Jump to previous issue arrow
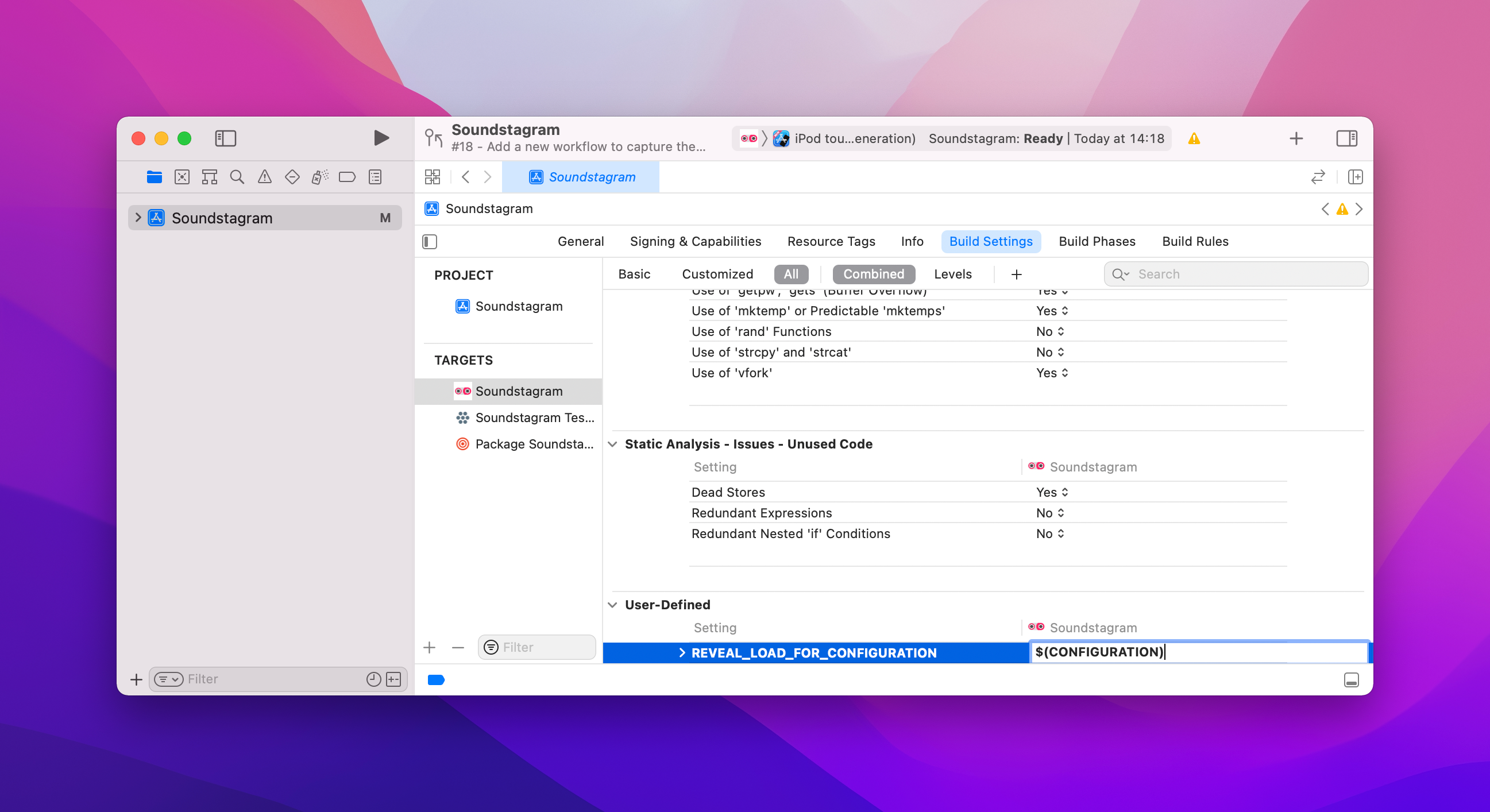The width and height of the screenshot is (1490, 812). tap(1325, 209)
